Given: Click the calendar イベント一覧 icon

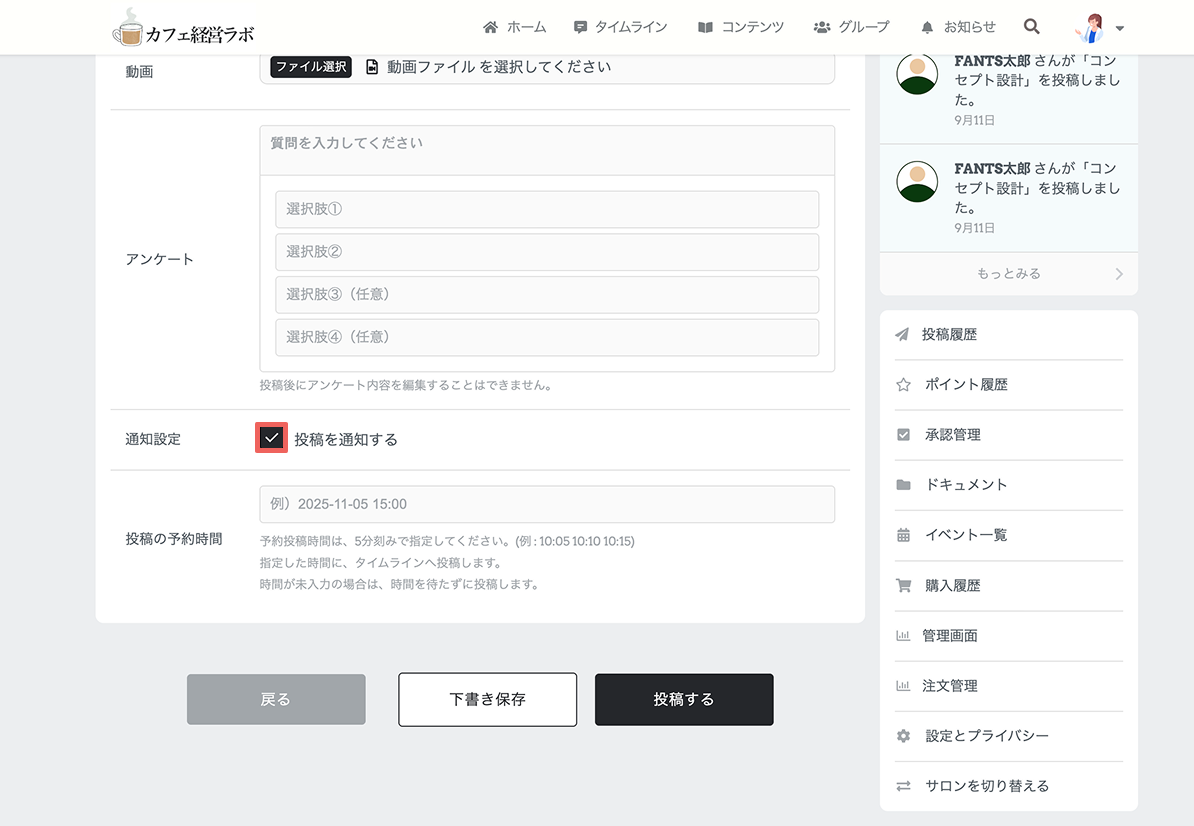Looking at the screenshot, I should 903,535.
